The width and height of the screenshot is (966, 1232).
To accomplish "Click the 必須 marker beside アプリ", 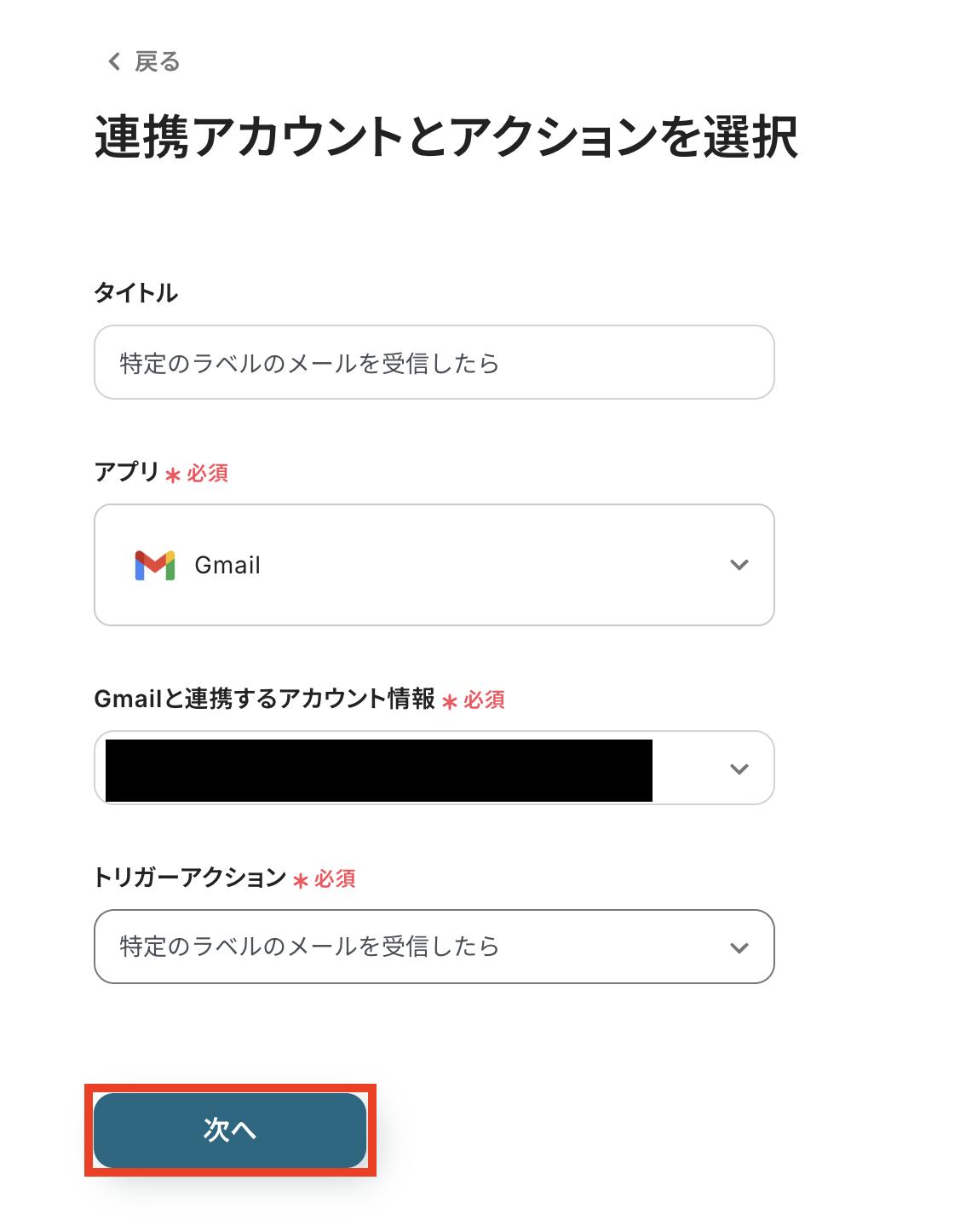I will (208, 474).
